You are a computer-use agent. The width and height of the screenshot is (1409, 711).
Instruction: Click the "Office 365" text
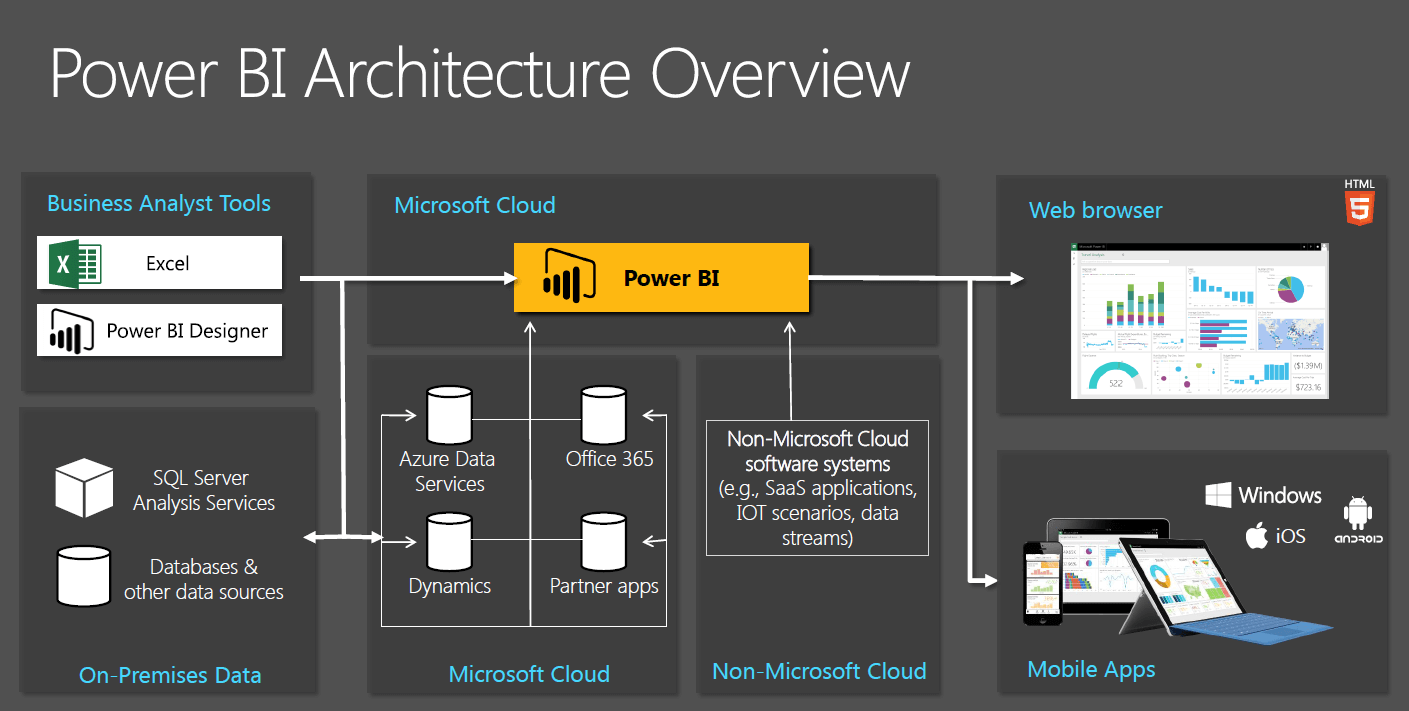[609, 459]
